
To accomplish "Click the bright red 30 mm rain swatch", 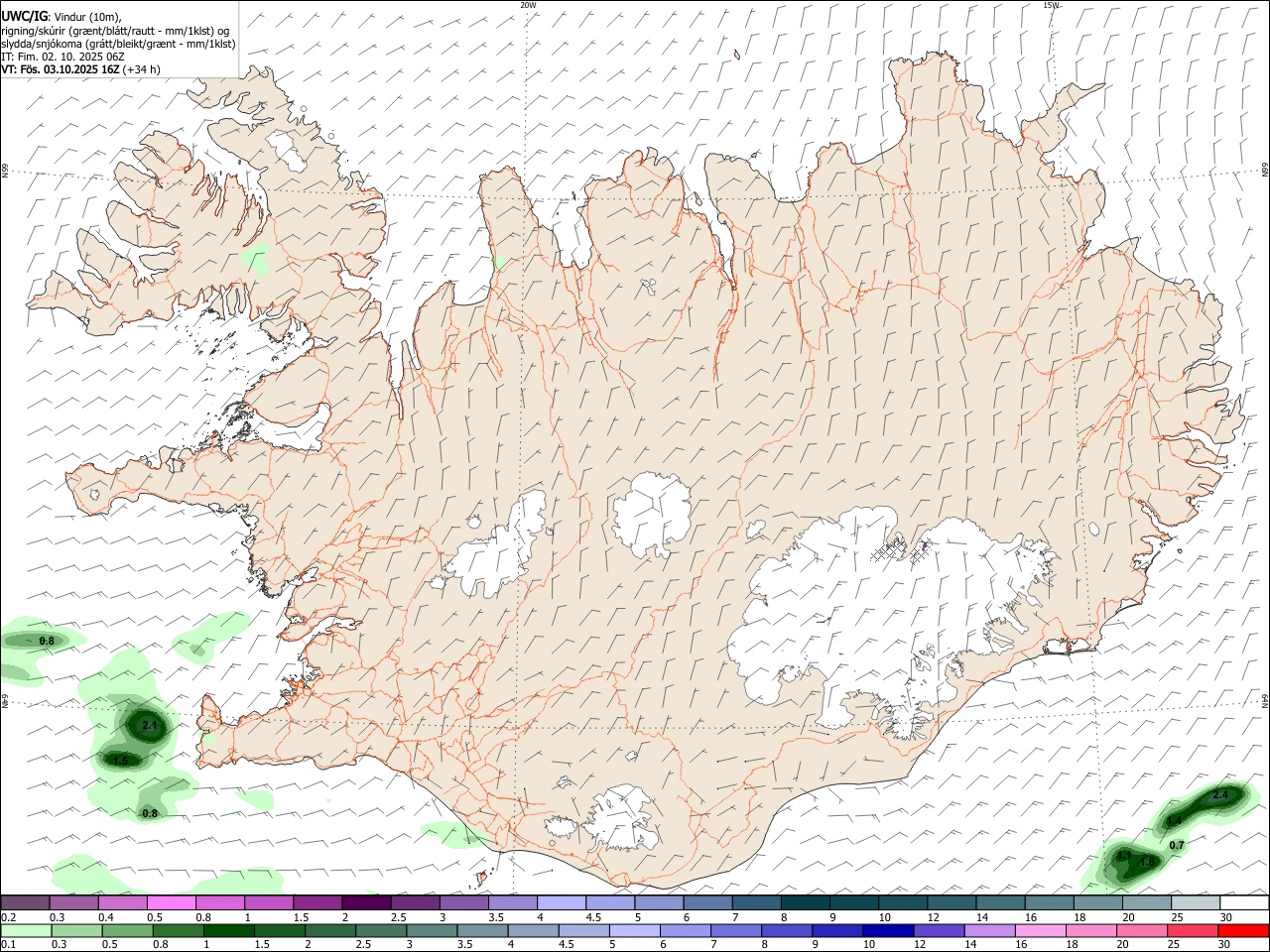I will [x=1244, y=930].
